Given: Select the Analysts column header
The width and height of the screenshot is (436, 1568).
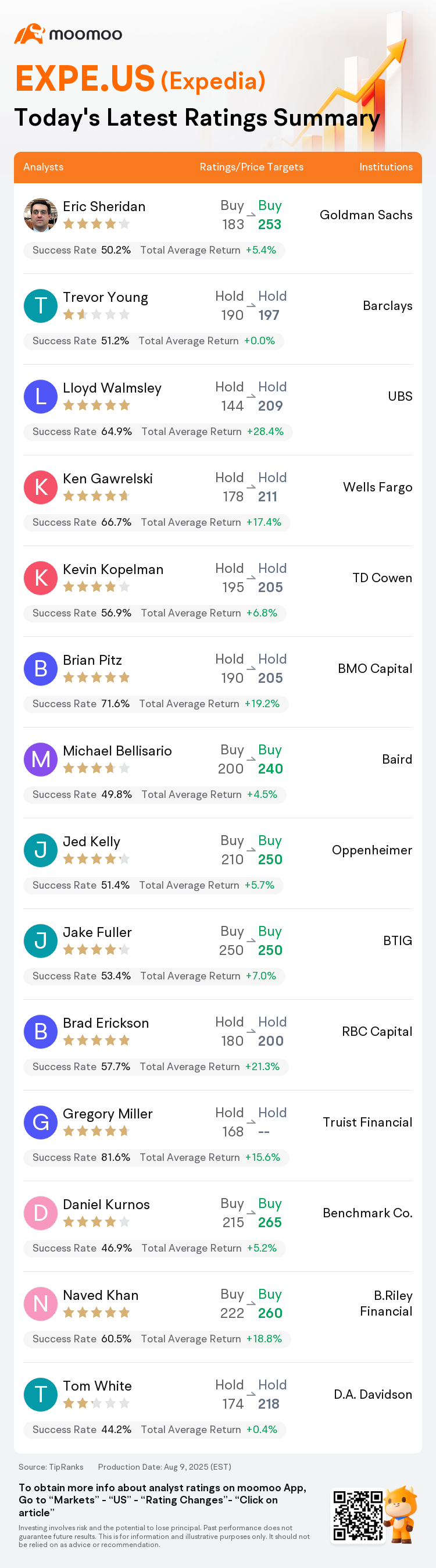Looking at the screenshot, I should (43, 167).
